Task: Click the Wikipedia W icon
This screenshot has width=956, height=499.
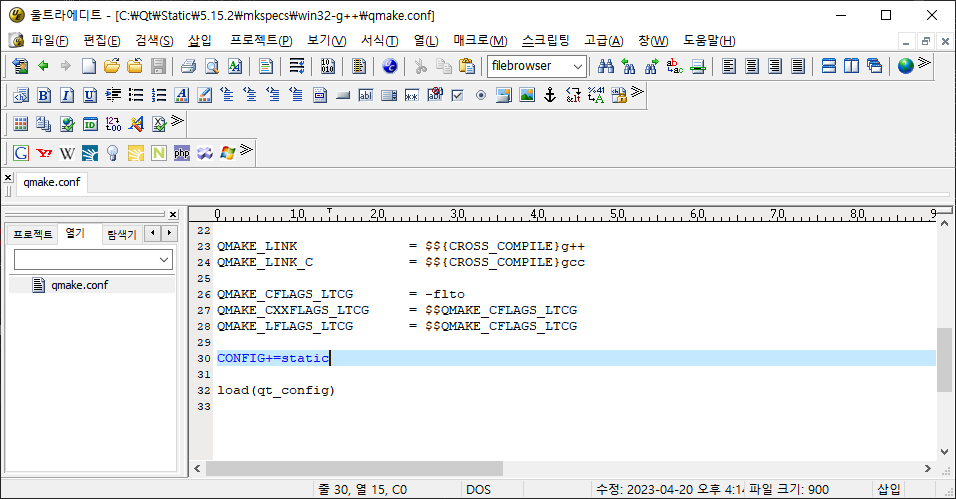Action: point(67,153)
